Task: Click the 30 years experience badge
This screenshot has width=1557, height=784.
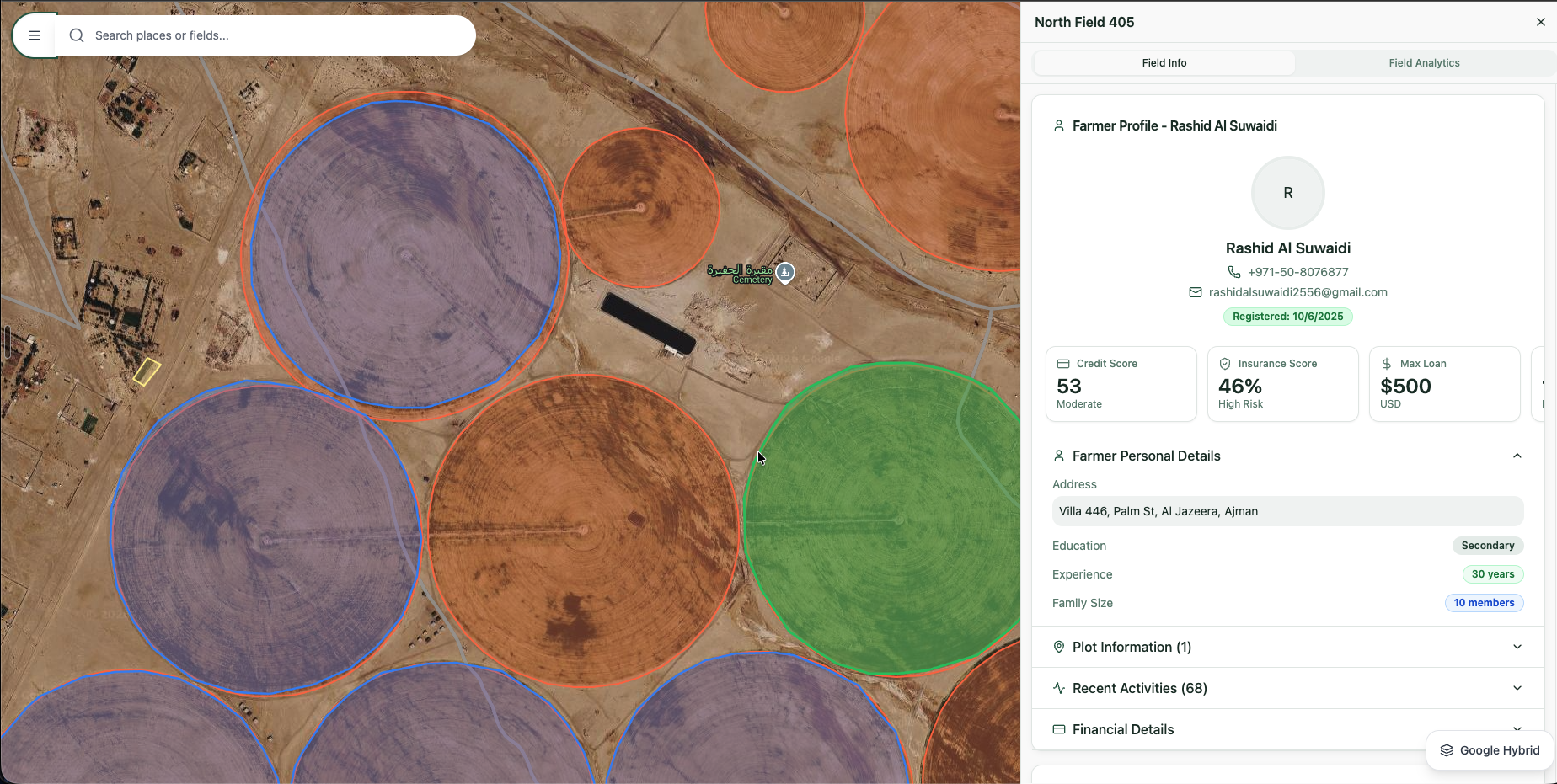Action: point(1492,574)
